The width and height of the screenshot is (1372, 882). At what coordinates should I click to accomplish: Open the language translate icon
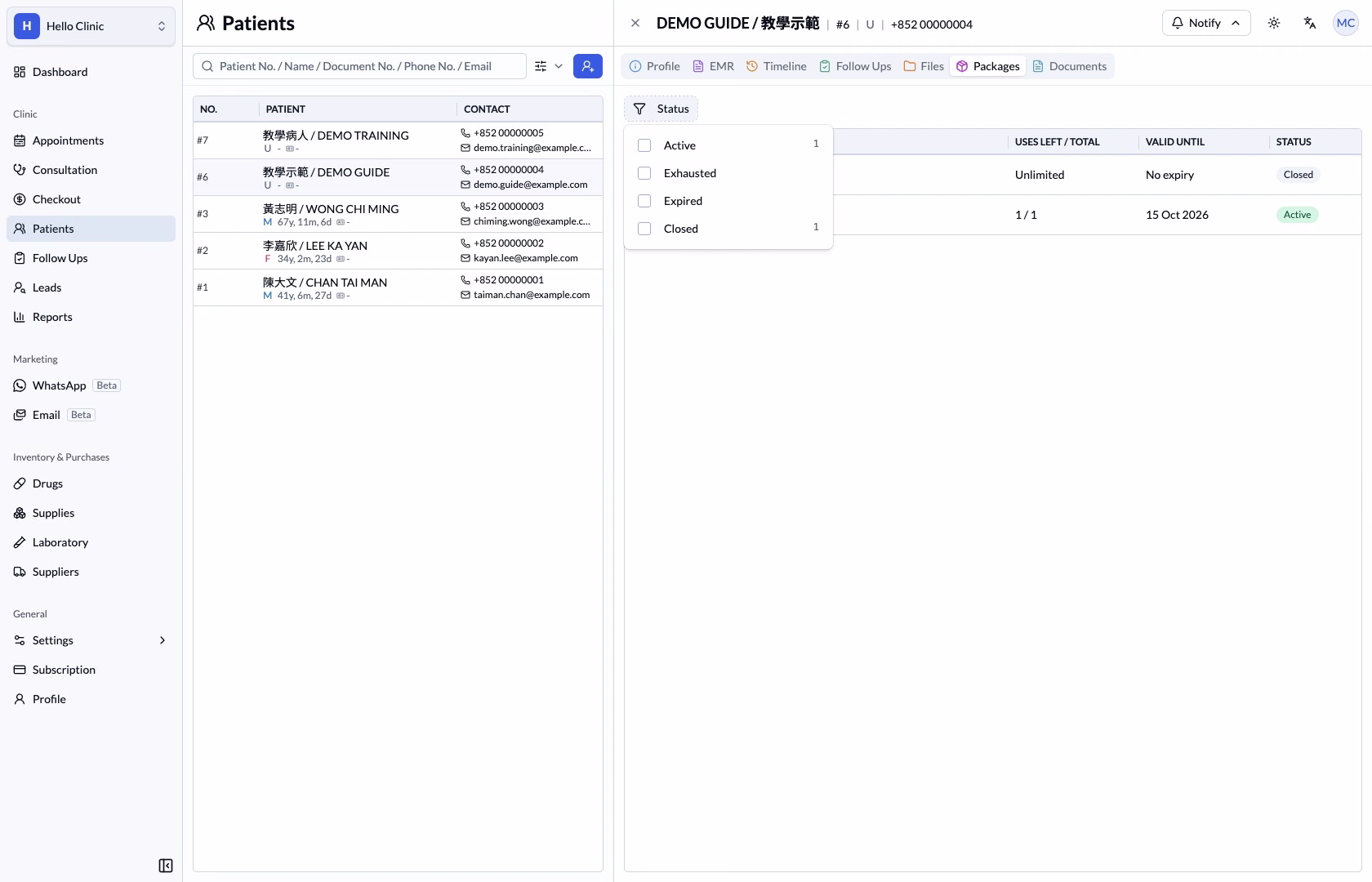pos(1310,23)
